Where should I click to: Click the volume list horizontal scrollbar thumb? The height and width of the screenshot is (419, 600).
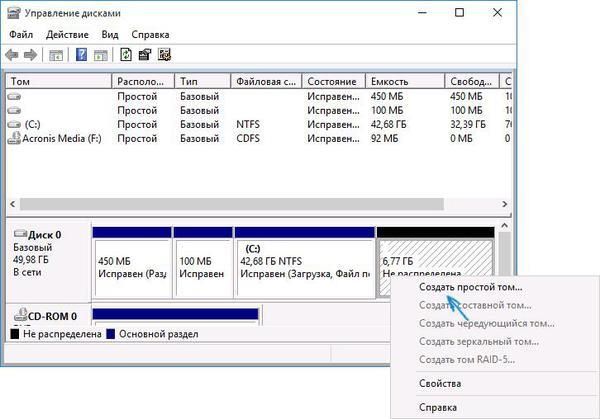point(232,204)
